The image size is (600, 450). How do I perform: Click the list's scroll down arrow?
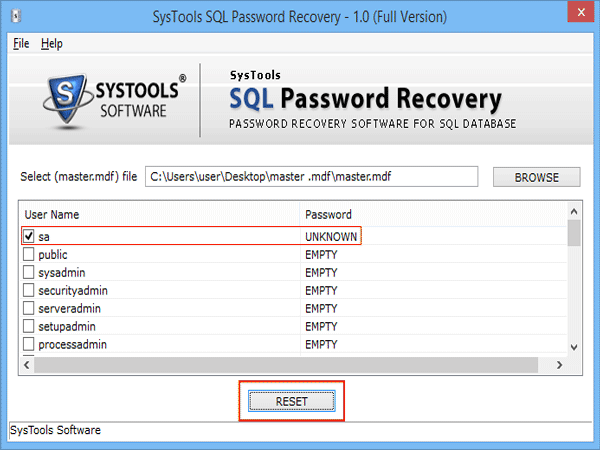coord(574,347)
